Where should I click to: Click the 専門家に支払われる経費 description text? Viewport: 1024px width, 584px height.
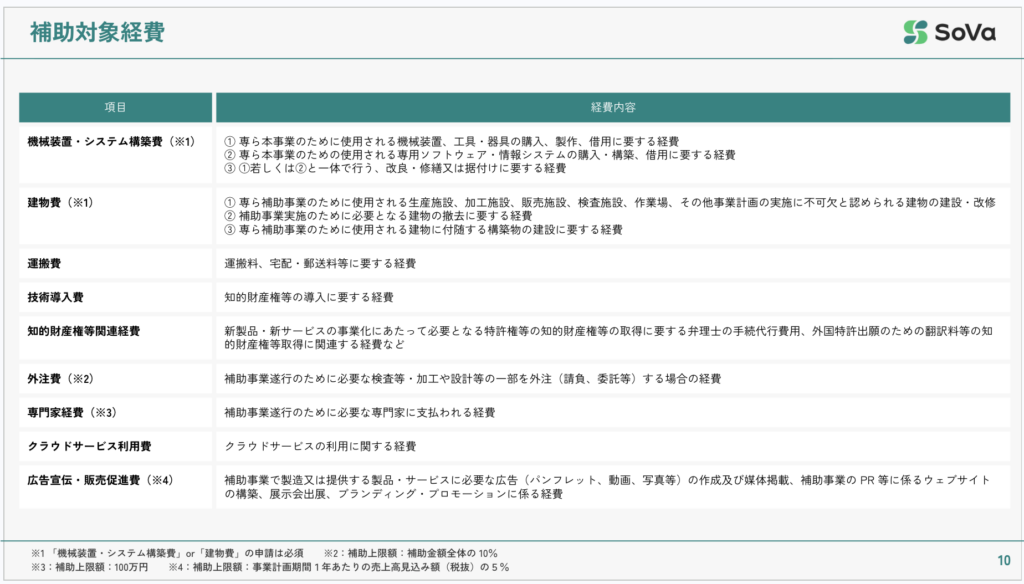pos(359,412)
